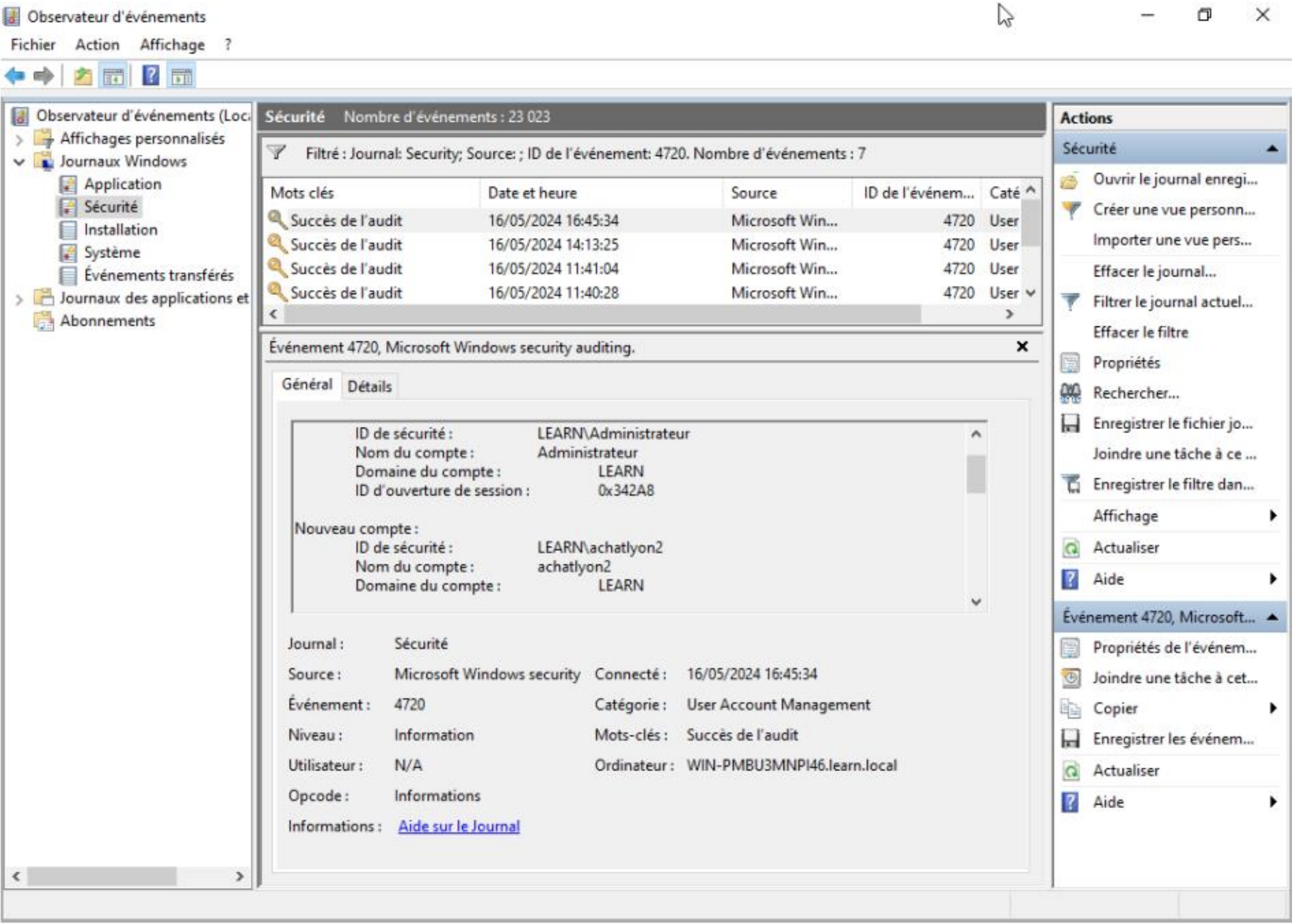Click Actualiser in the Événement 4720 section

pos(1126,771)
